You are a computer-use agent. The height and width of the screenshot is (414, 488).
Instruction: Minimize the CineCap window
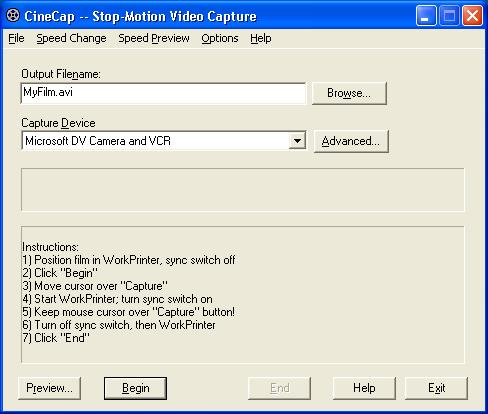(x=426, y=16)
